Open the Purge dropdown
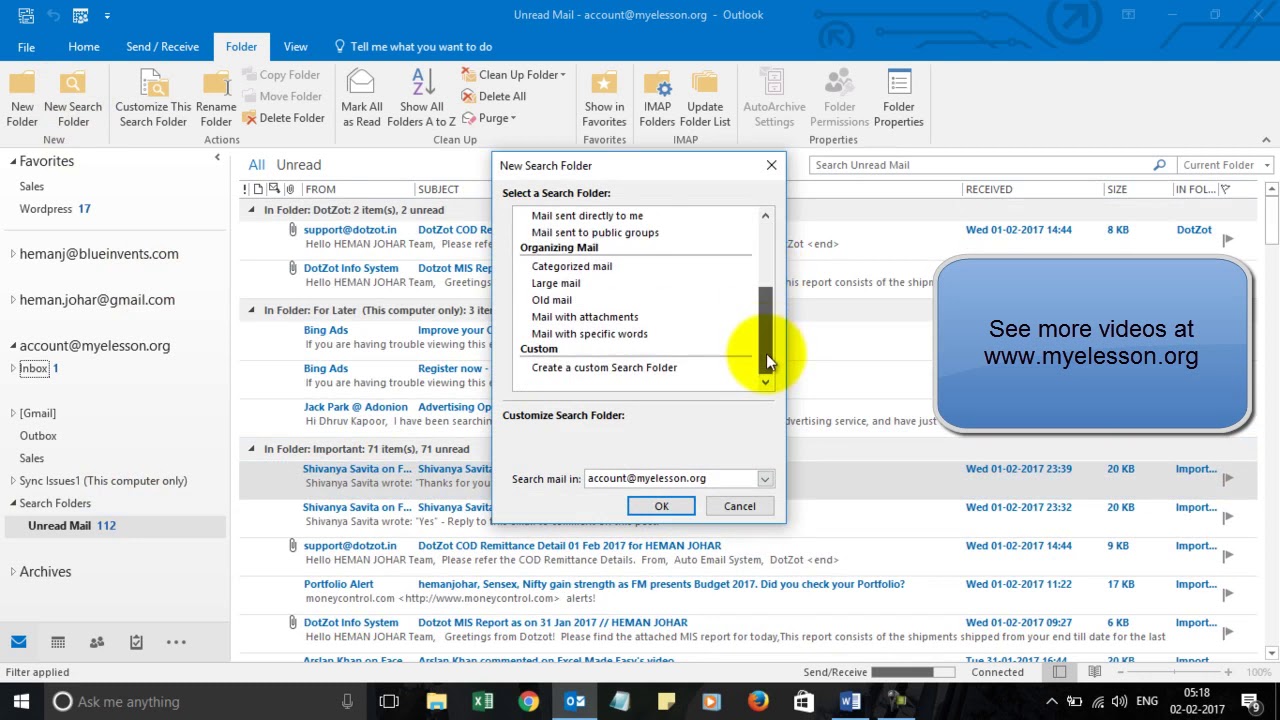Image resolution: width=1280 pixels, height=720 pixels. (489, 118)
